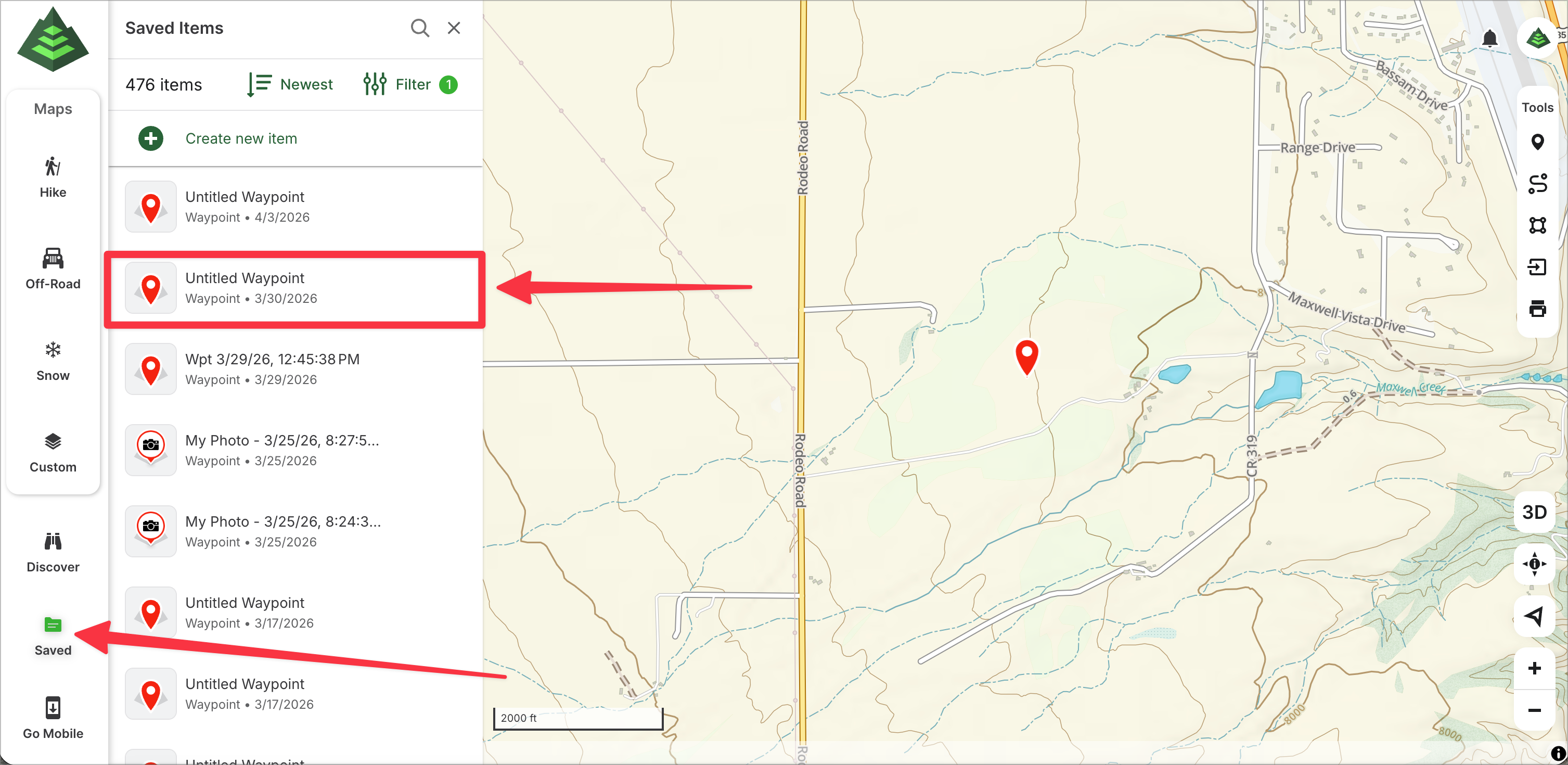Open the Off-Road maps section
This screenshot has height=765, width=1568.
point(53,269)
